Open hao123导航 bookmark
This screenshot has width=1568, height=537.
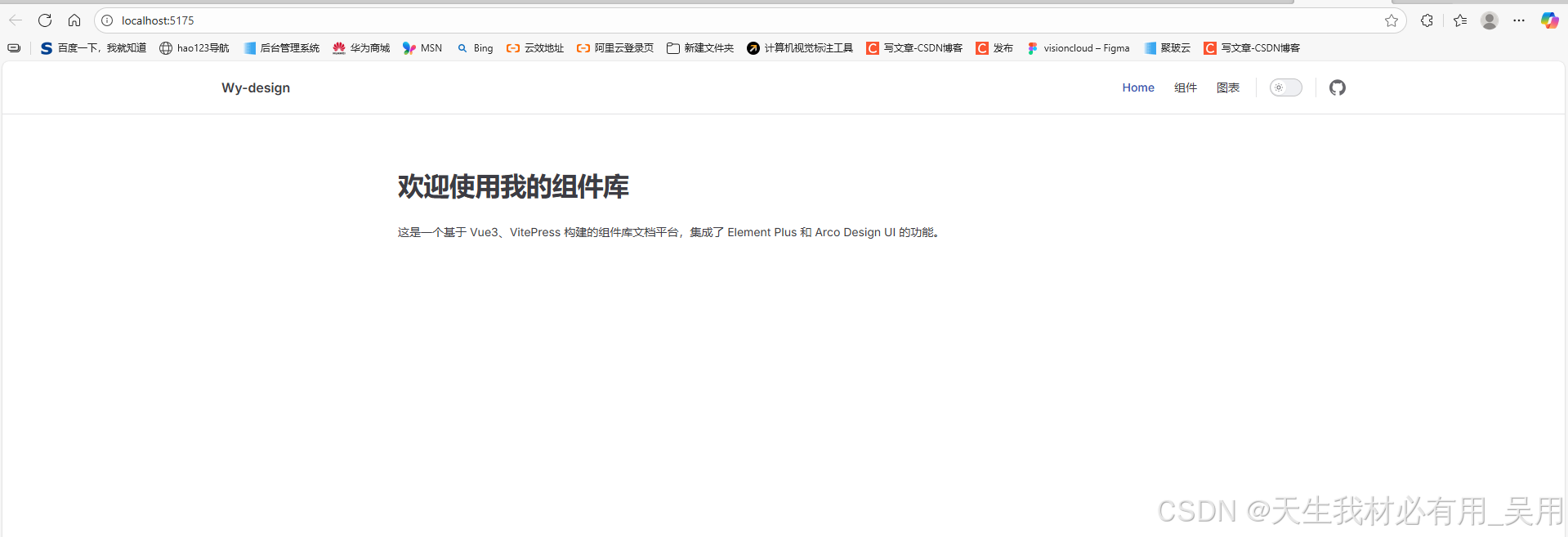[x=194, y=48]
